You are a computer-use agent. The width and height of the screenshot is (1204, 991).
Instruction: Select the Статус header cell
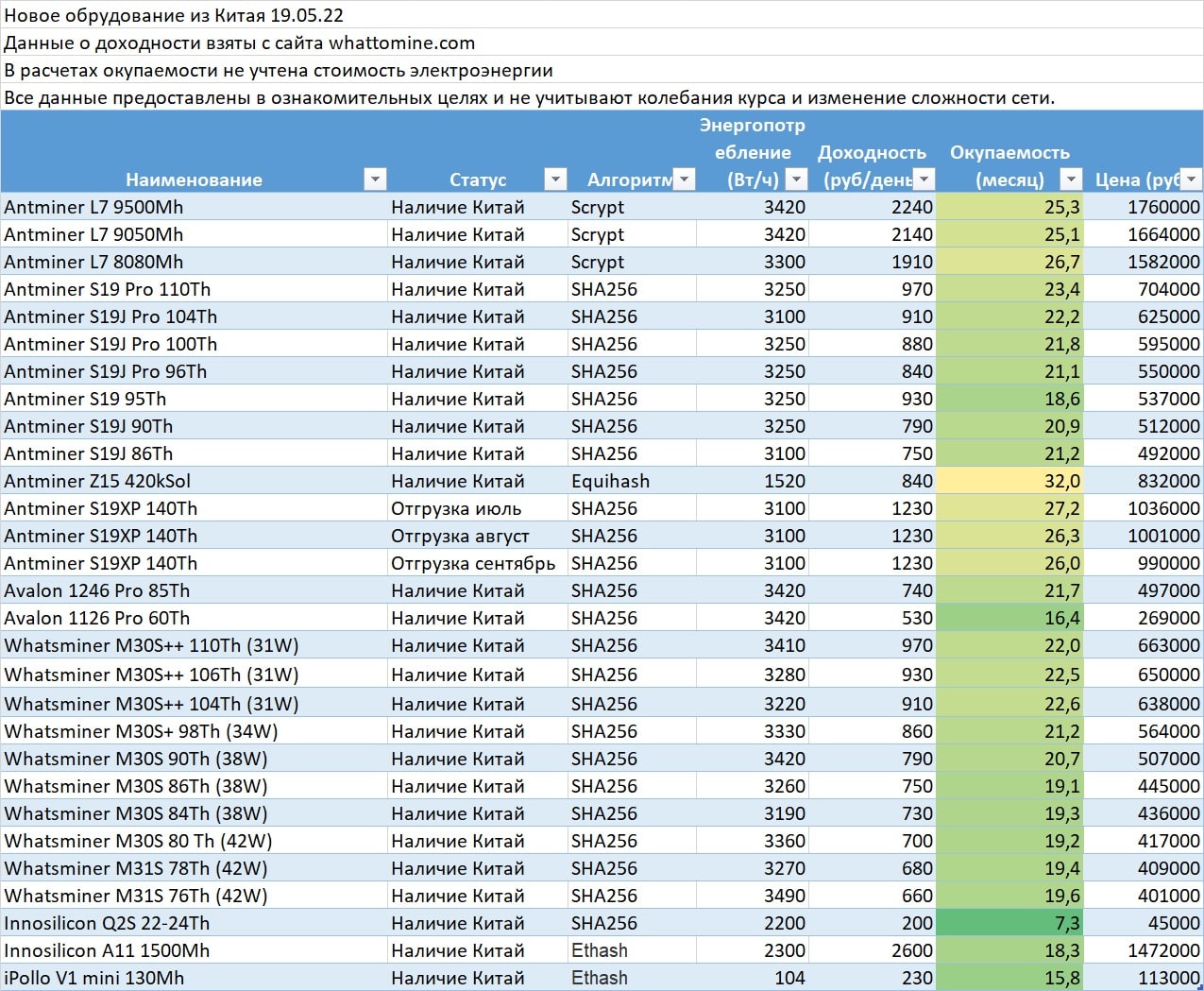pos(478,151)
